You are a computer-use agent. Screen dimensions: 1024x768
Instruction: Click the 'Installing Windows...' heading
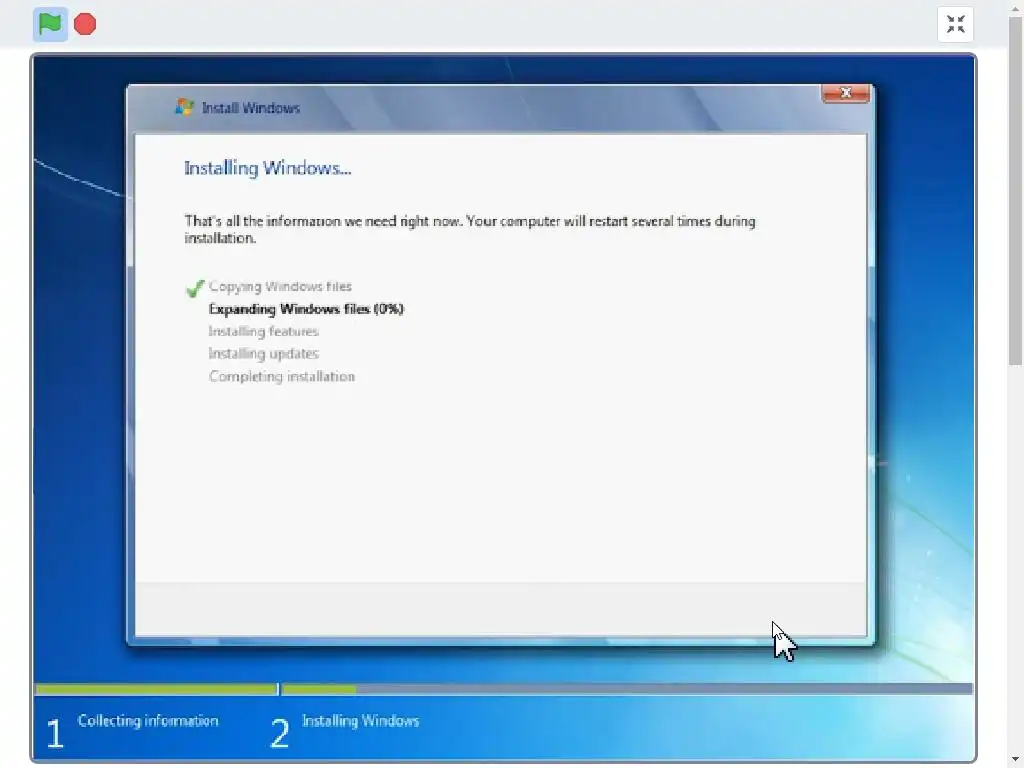268,168
